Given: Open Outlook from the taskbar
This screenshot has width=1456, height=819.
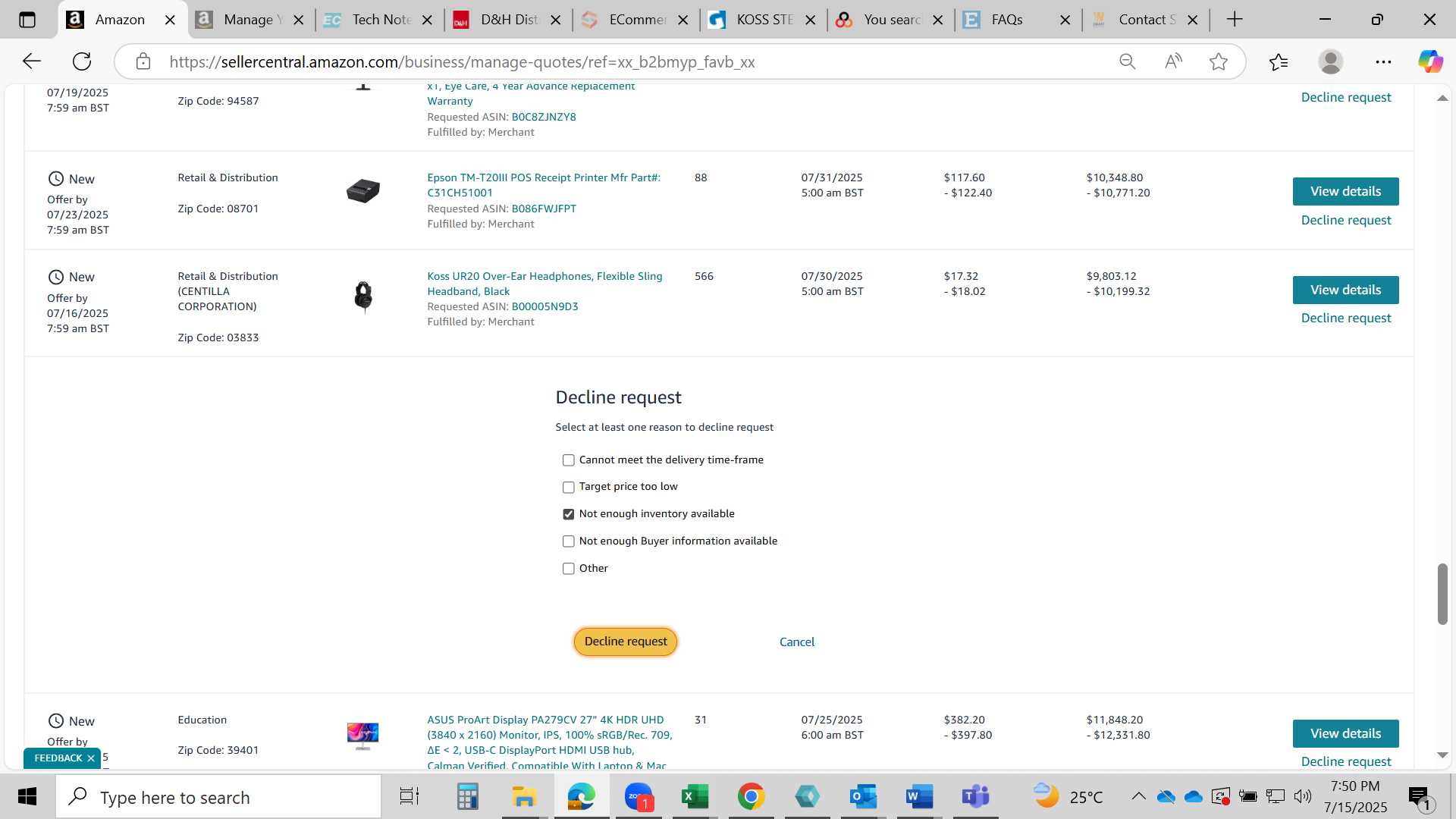Looking at the screenshot, I should [863, 797].
